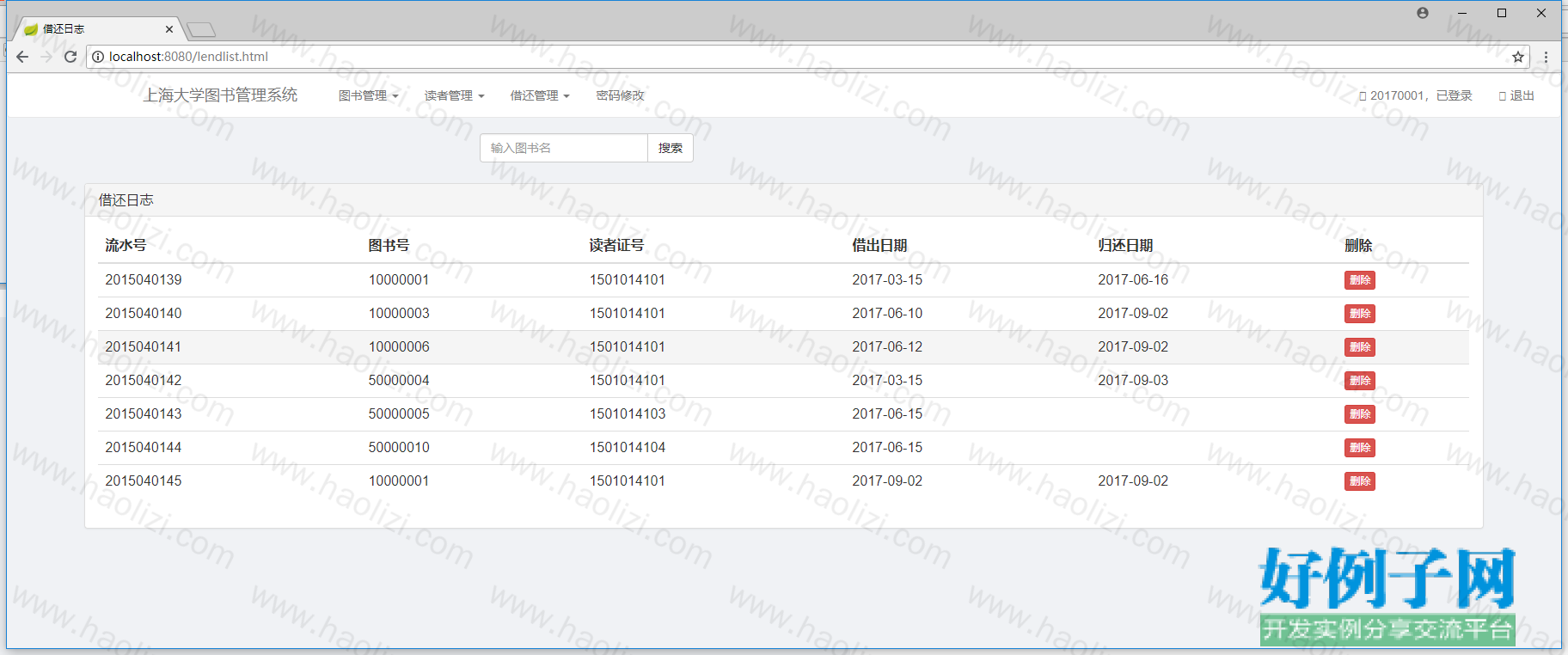This screenshot has width=1568, height=655.
Task: Select serial number 2015040139 cell
Action: coord(144,279)
